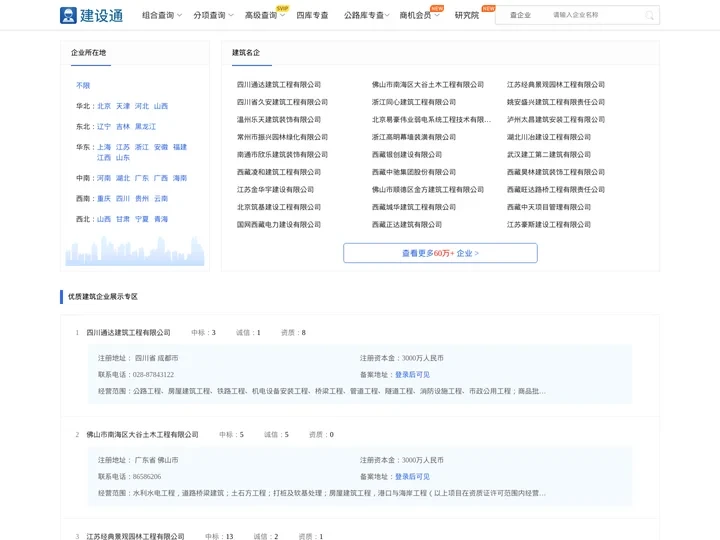Viewport: 720px width, 540px height.
Task: Filter by 河南 region
Action: point(104,178)
